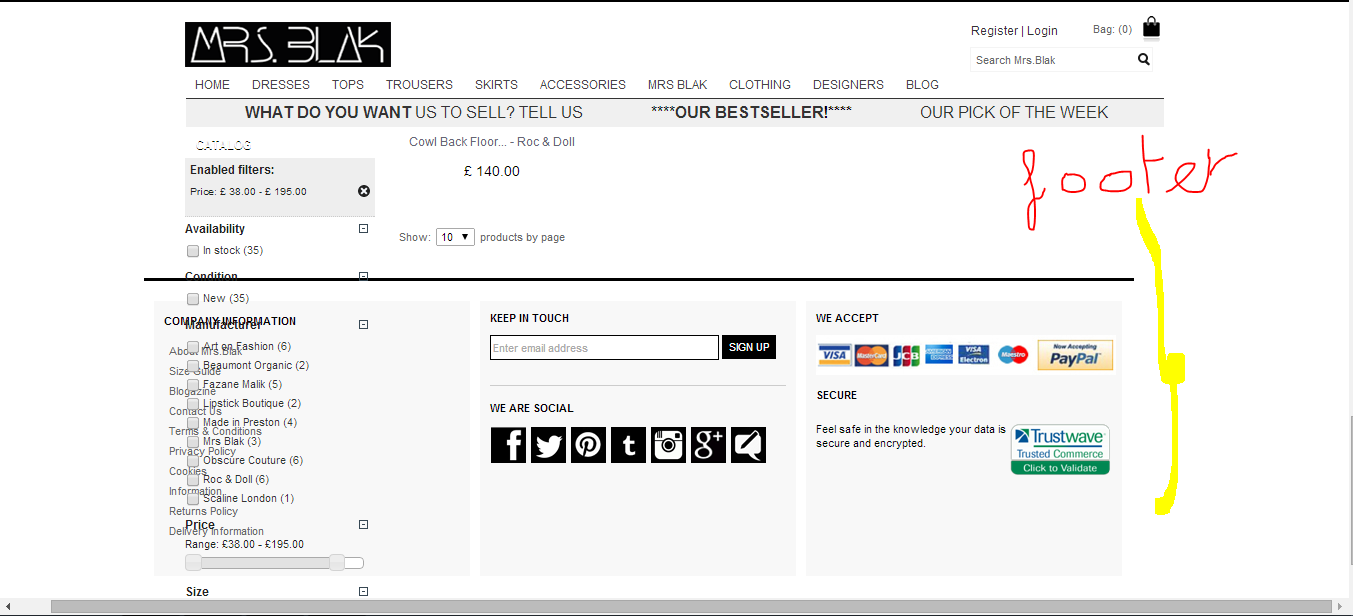Open the MRS BLAK menu item
This screenshot has width=1353, height=616.
pyautogui.click(x=677, y=85)
